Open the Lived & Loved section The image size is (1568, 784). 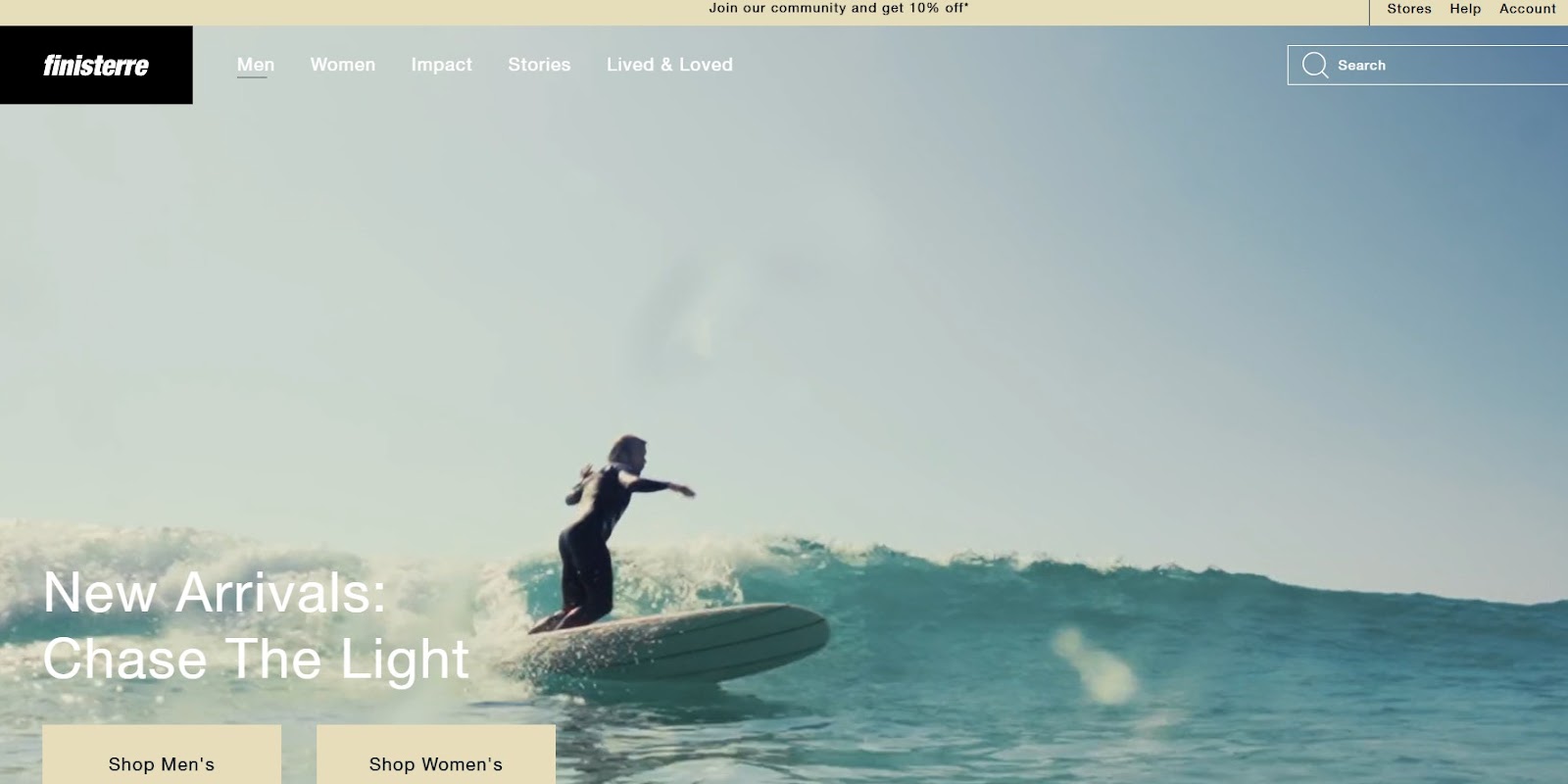669,65
